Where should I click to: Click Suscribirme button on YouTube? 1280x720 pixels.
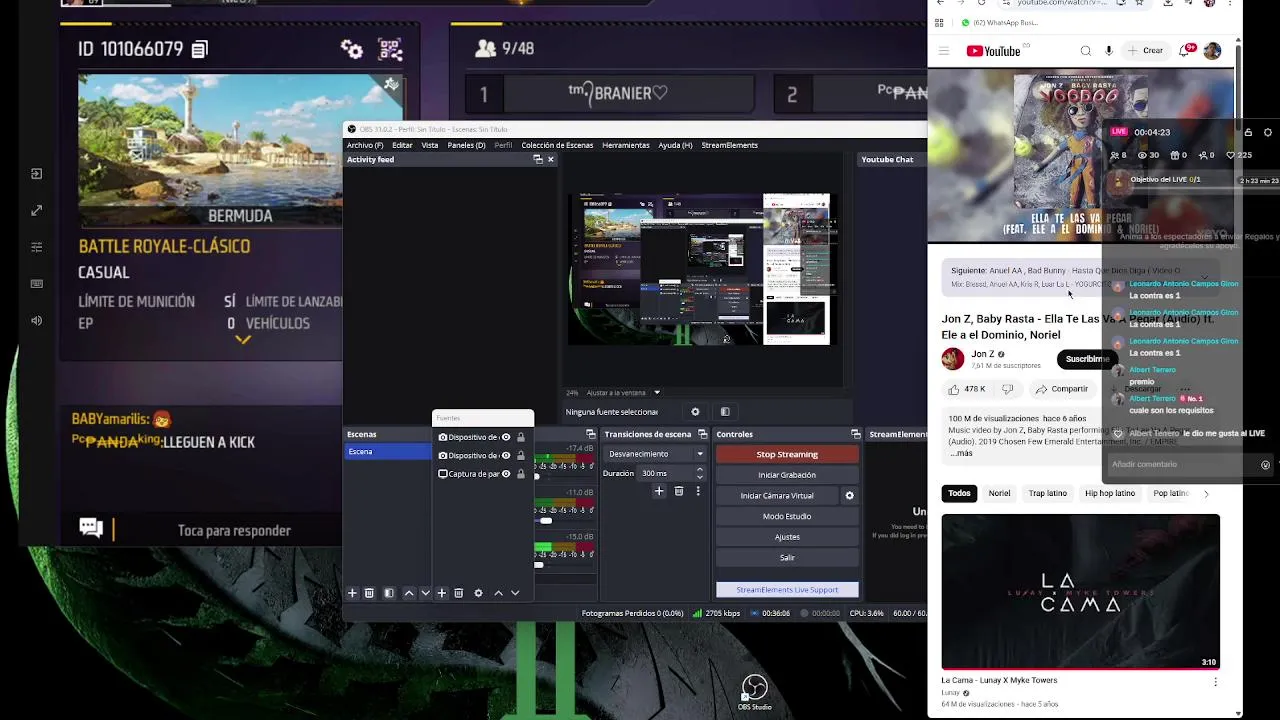[x=1086, y=359]
